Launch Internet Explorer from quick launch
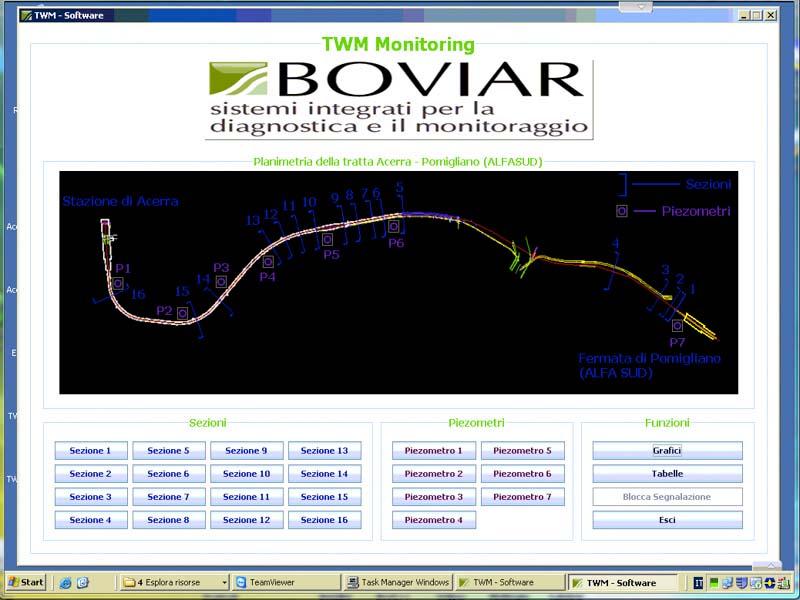800x600 pixels. point(65,583)
